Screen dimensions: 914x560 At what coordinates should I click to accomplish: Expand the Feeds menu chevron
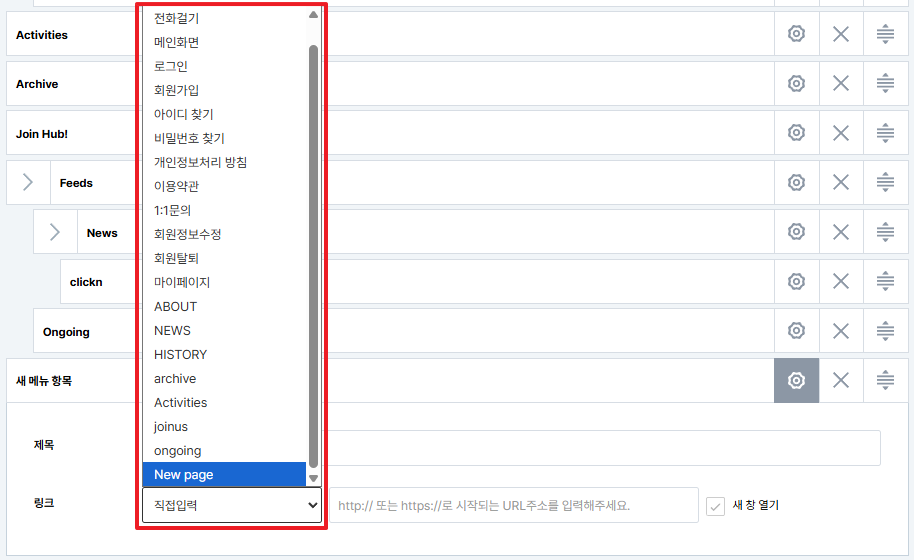[28, 182]
